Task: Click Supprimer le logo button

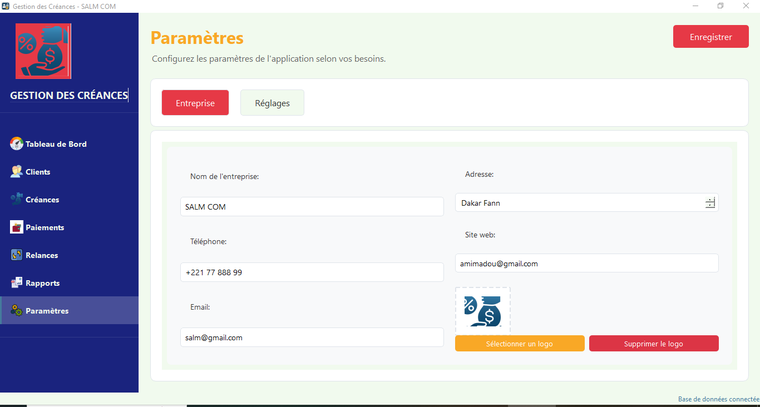Action: [x=654, y=344]
